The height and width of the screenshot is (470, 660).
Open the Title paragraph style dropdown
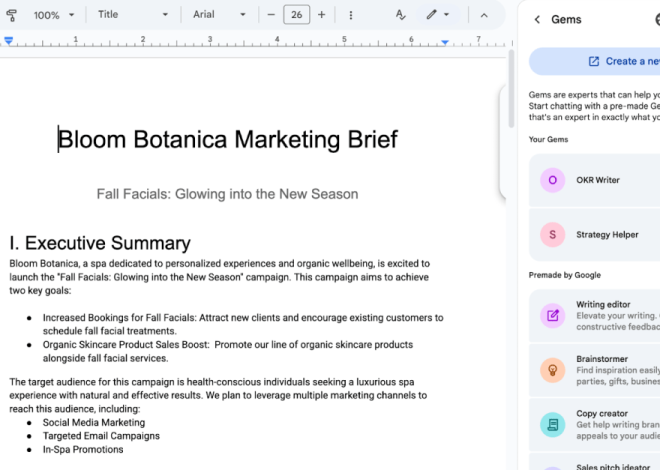(133, 15)
